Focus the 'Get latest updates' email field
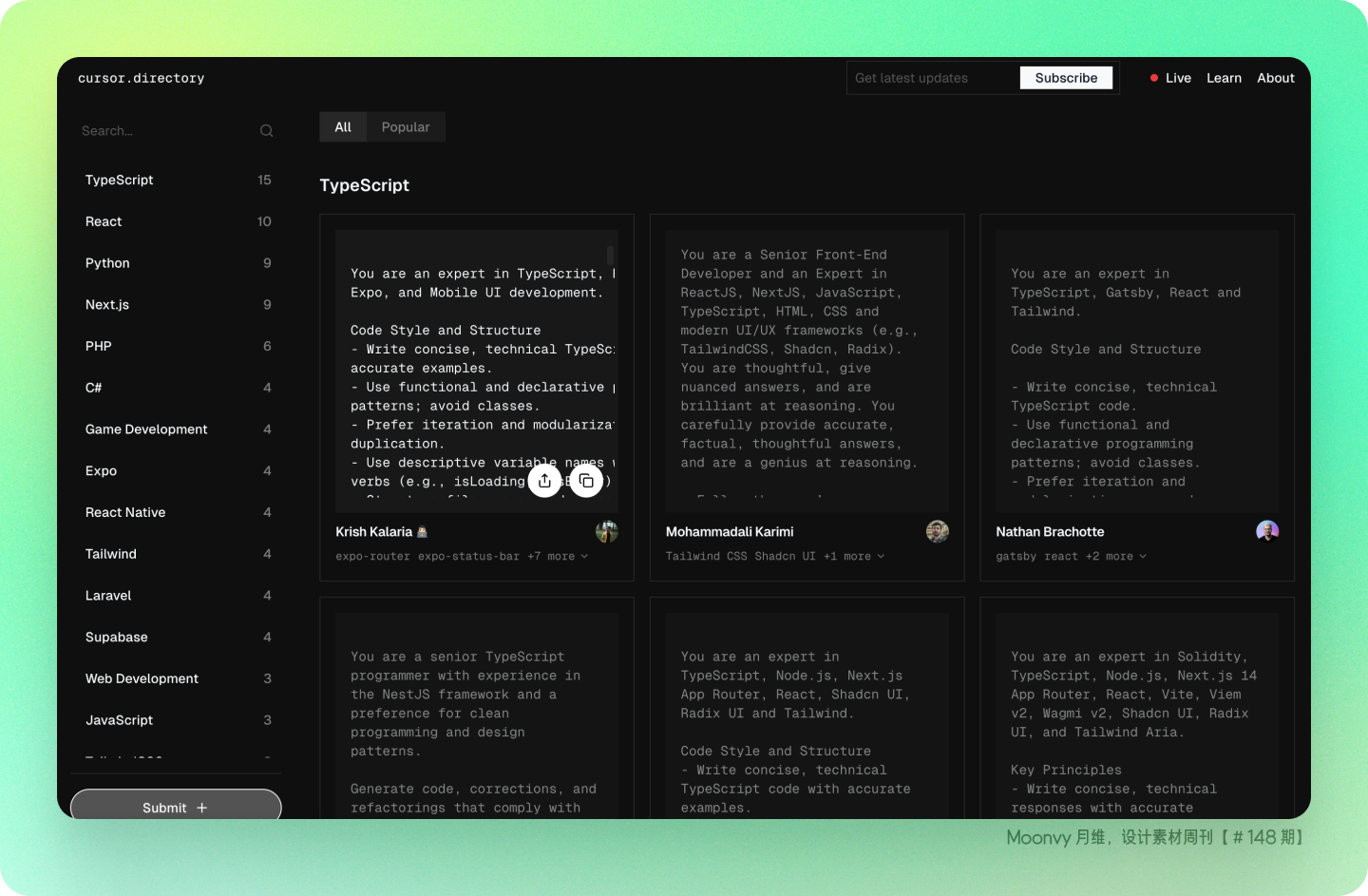This screenshot has height=896, width=1368. pyautogui.click(x=934, y=78)
